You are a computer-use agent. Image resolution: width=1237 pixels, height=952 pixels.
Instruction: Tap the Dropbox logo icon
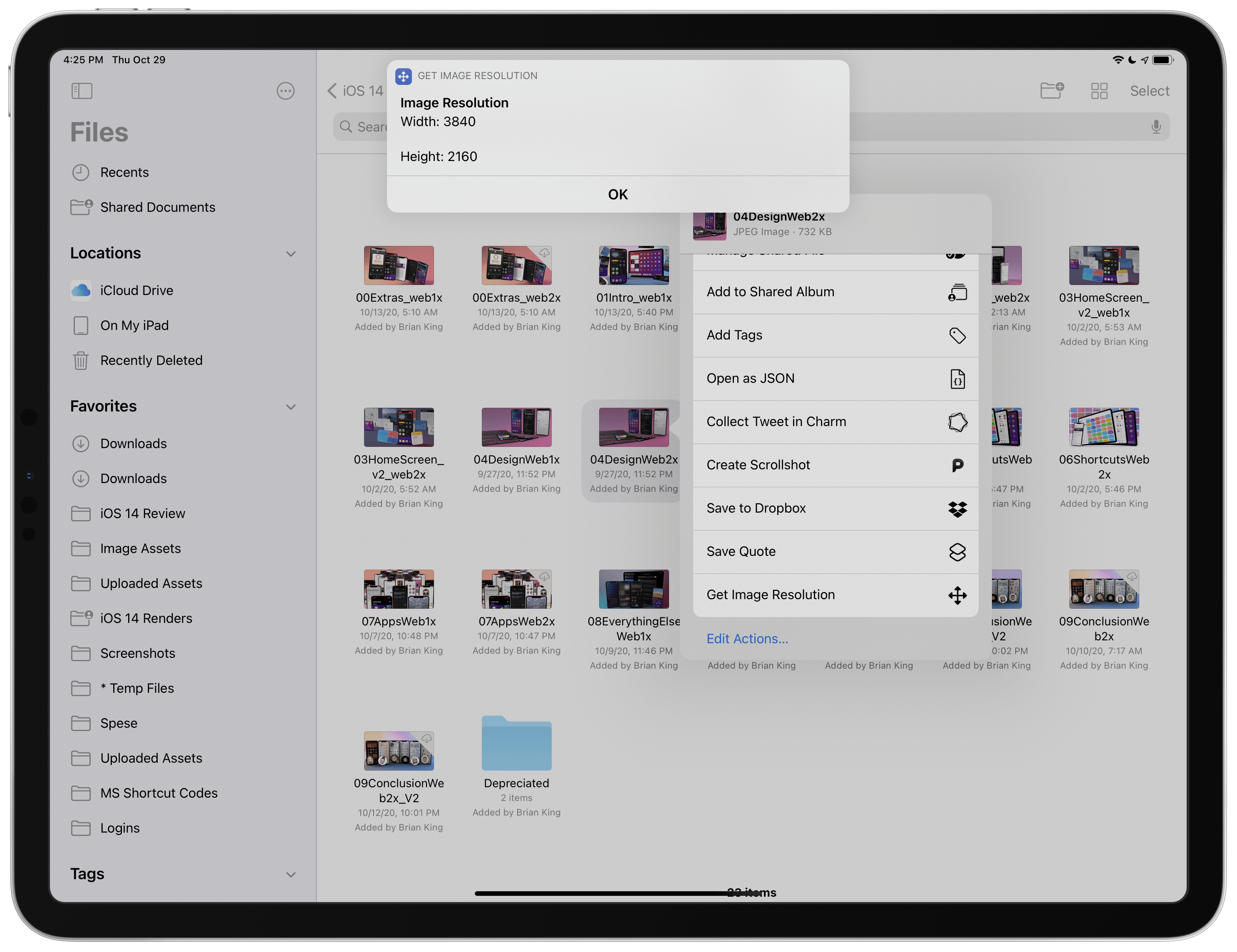957,508
